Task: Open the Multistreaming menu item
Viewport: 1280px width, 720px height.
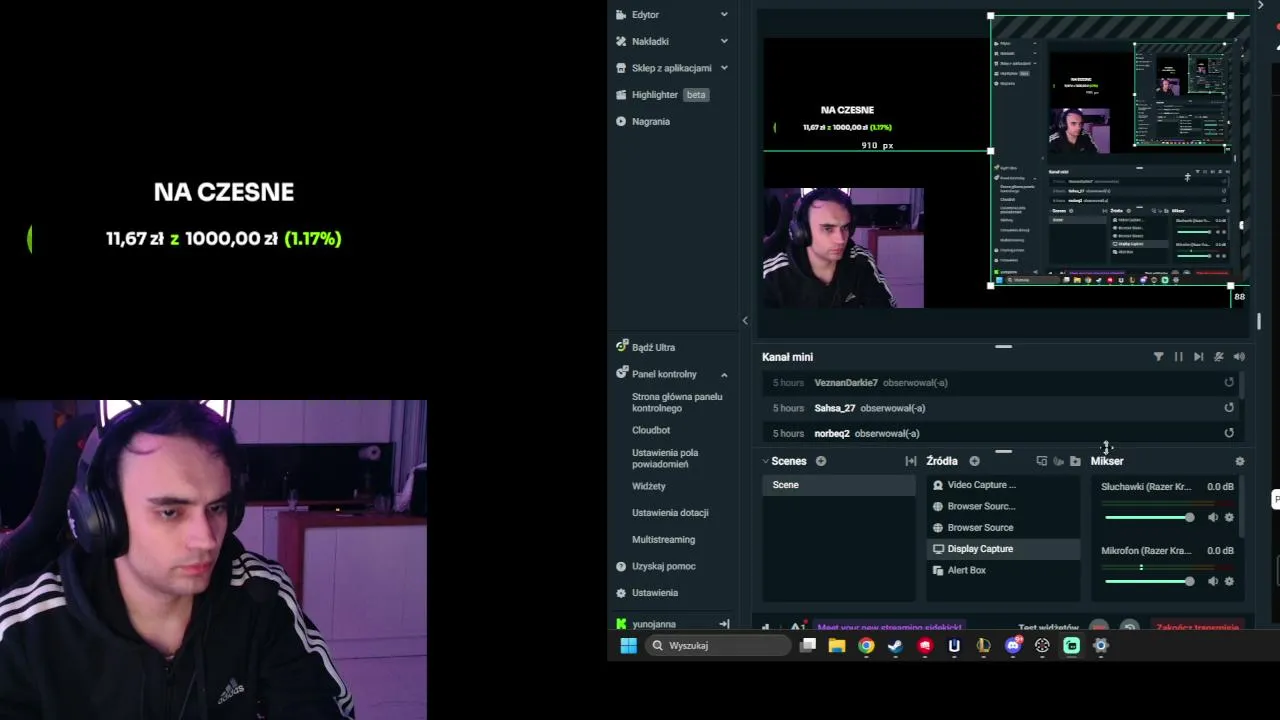Action: coord(663,540)
